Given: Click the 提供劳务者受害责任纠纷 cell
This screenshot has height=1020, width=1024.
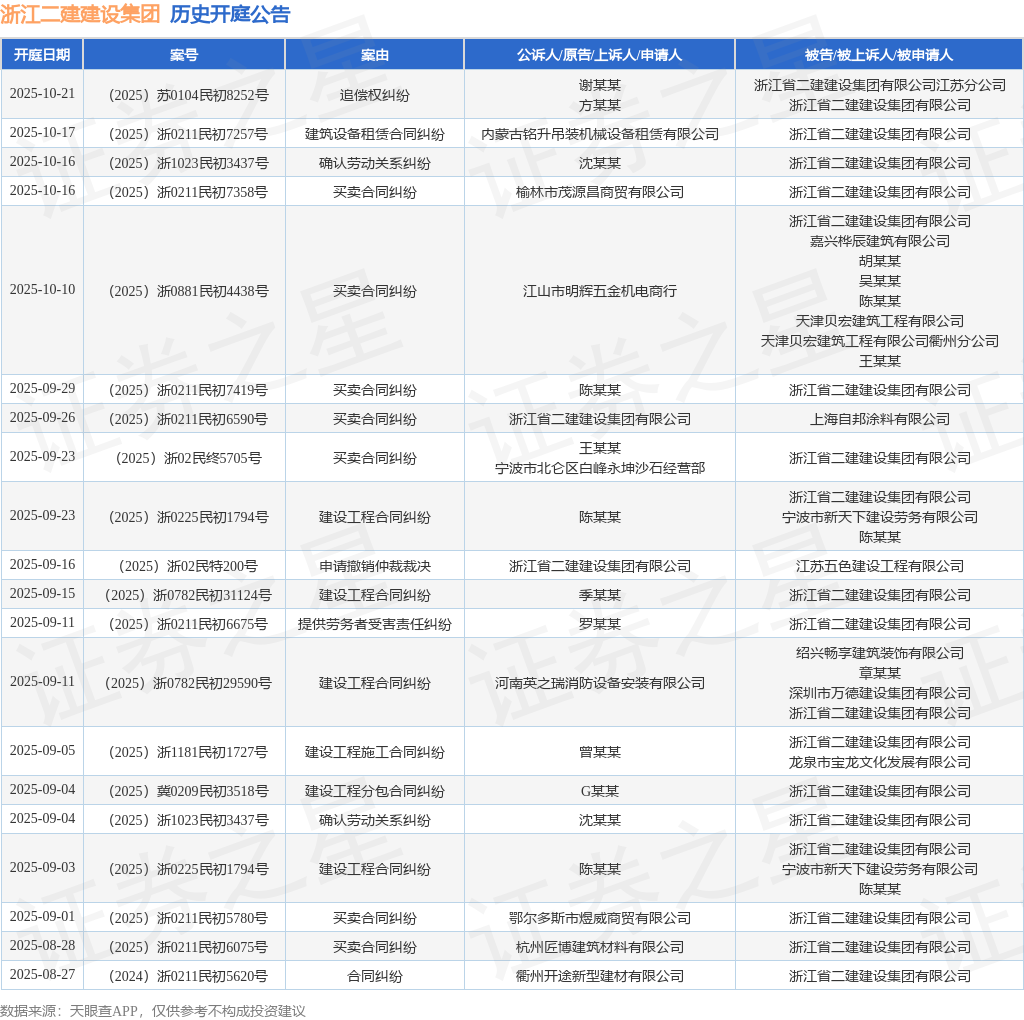Looking at the screenshot, I should pyautogui.click(x=374, y=624).
